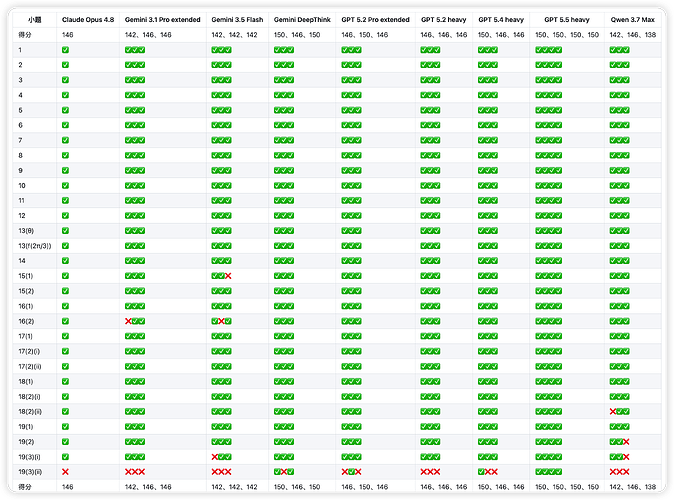Viewport: 674px width, 500px height.
Task: Click Claude Opus 4.8 checkmark for question 18(2)(ii)
Action: 65,411
